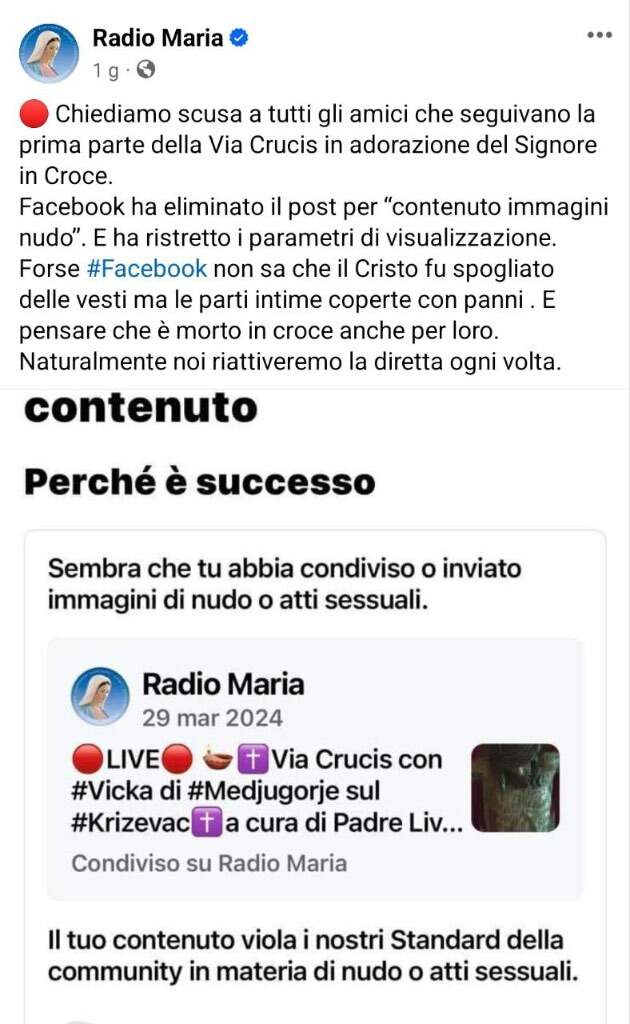Screen dimensions: 630x1024
Task: Click Radio Maria profile avatar at top
Action: pyautogui.click(x=49, y=54)
